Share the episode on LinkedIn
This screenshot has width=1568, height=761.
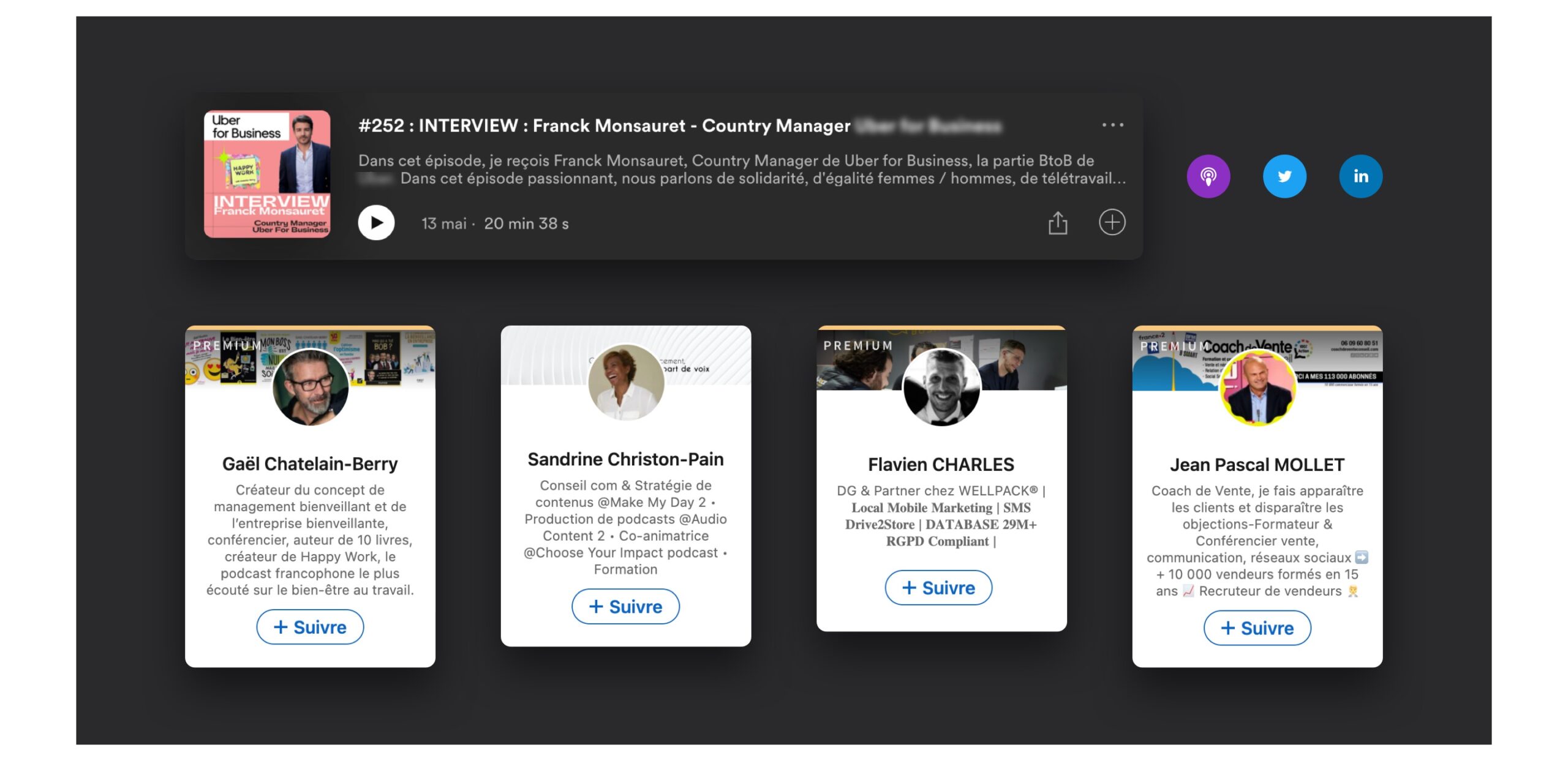[x=1361, y=176]
